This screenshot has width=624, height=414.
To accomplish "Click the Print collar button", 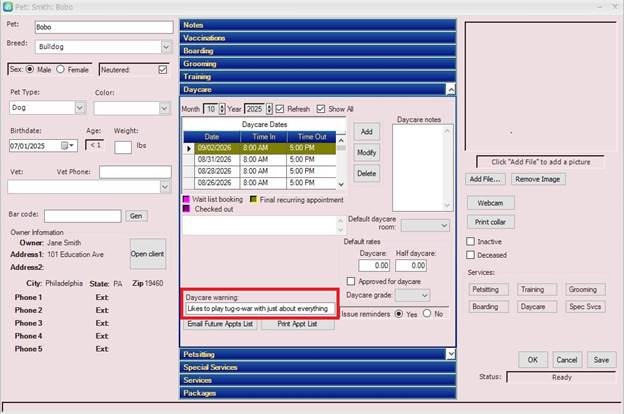I will point(490,221).
